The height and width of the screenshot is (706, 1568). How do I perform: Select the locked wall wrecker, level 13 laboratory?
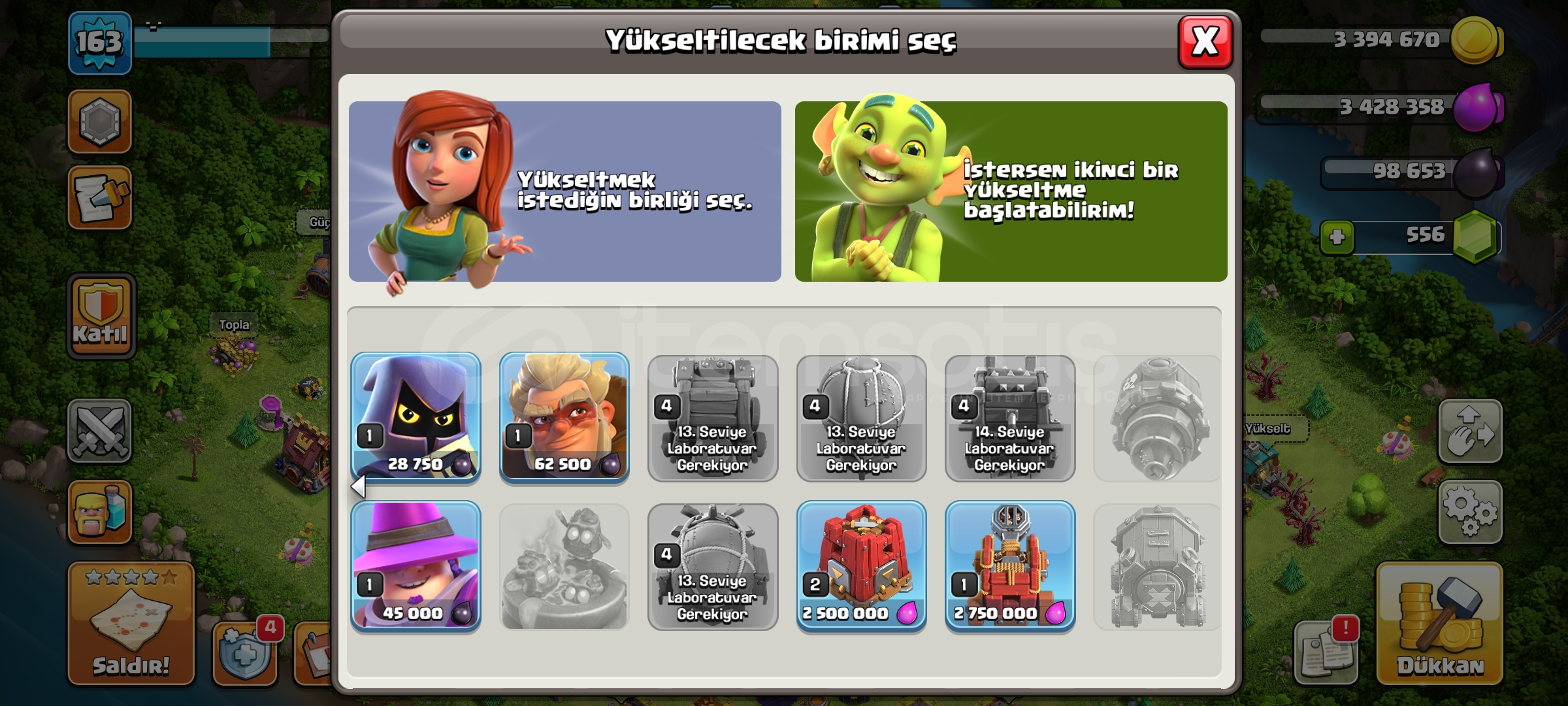click(712, 418)
